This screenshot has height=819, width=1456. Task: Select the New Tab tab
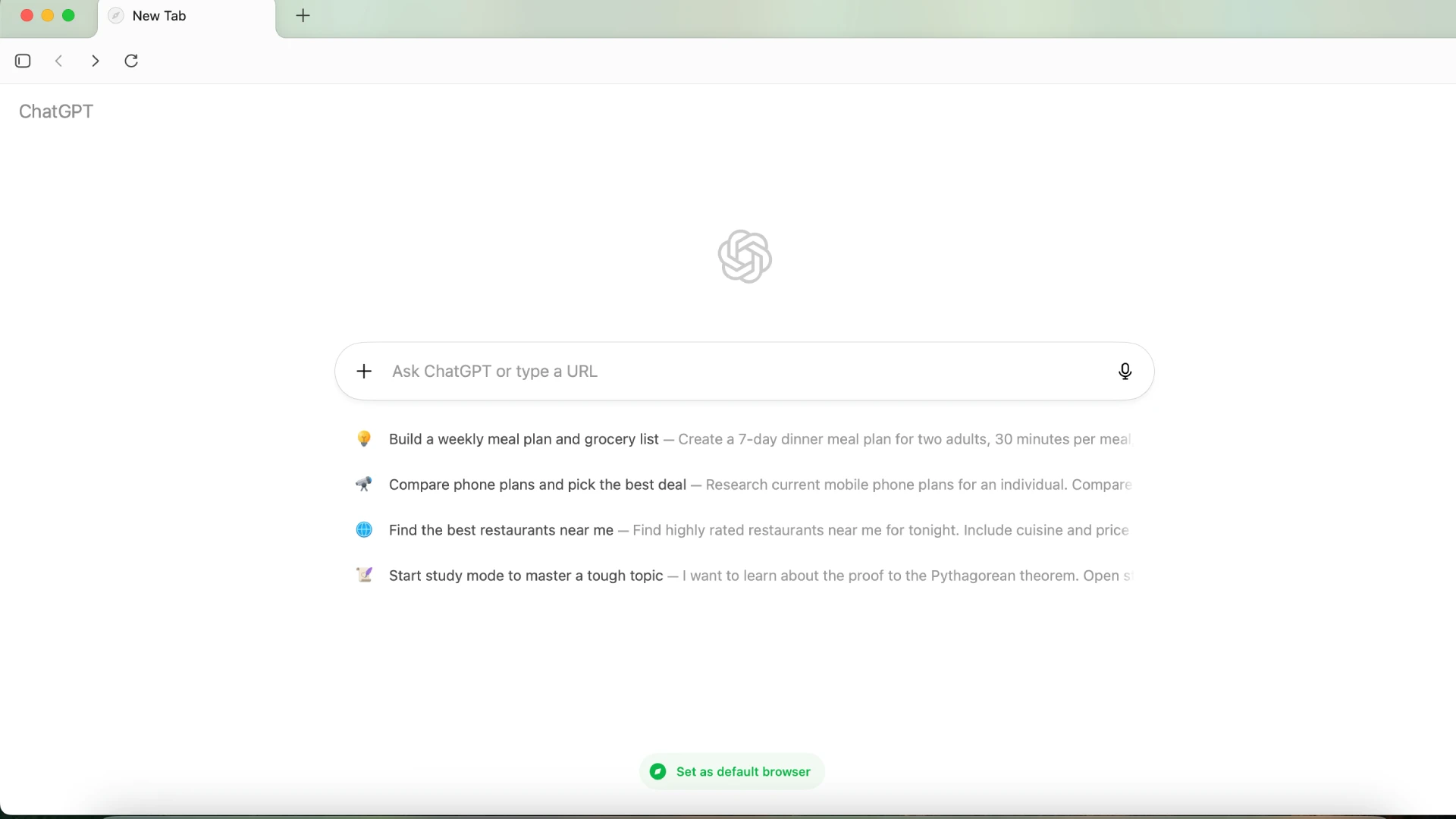187,16
